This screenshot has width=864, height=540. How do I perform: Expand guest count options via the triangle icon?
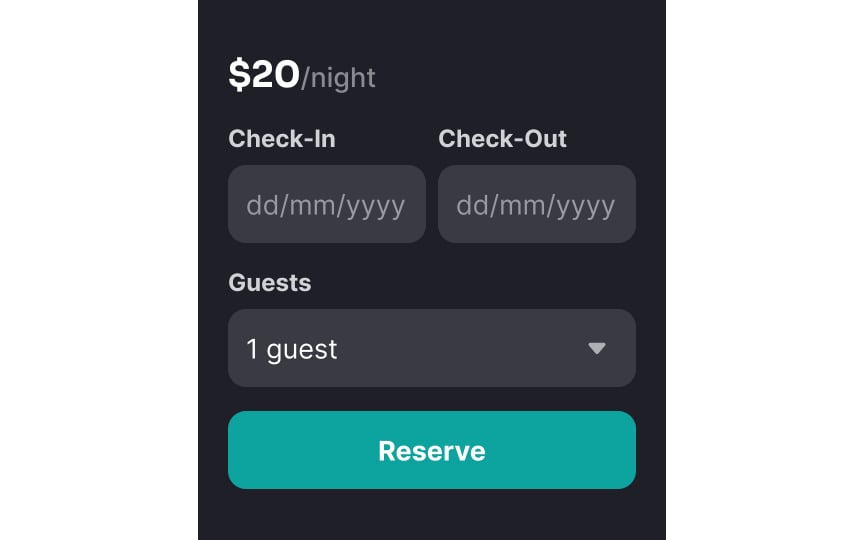pos(596,348)
